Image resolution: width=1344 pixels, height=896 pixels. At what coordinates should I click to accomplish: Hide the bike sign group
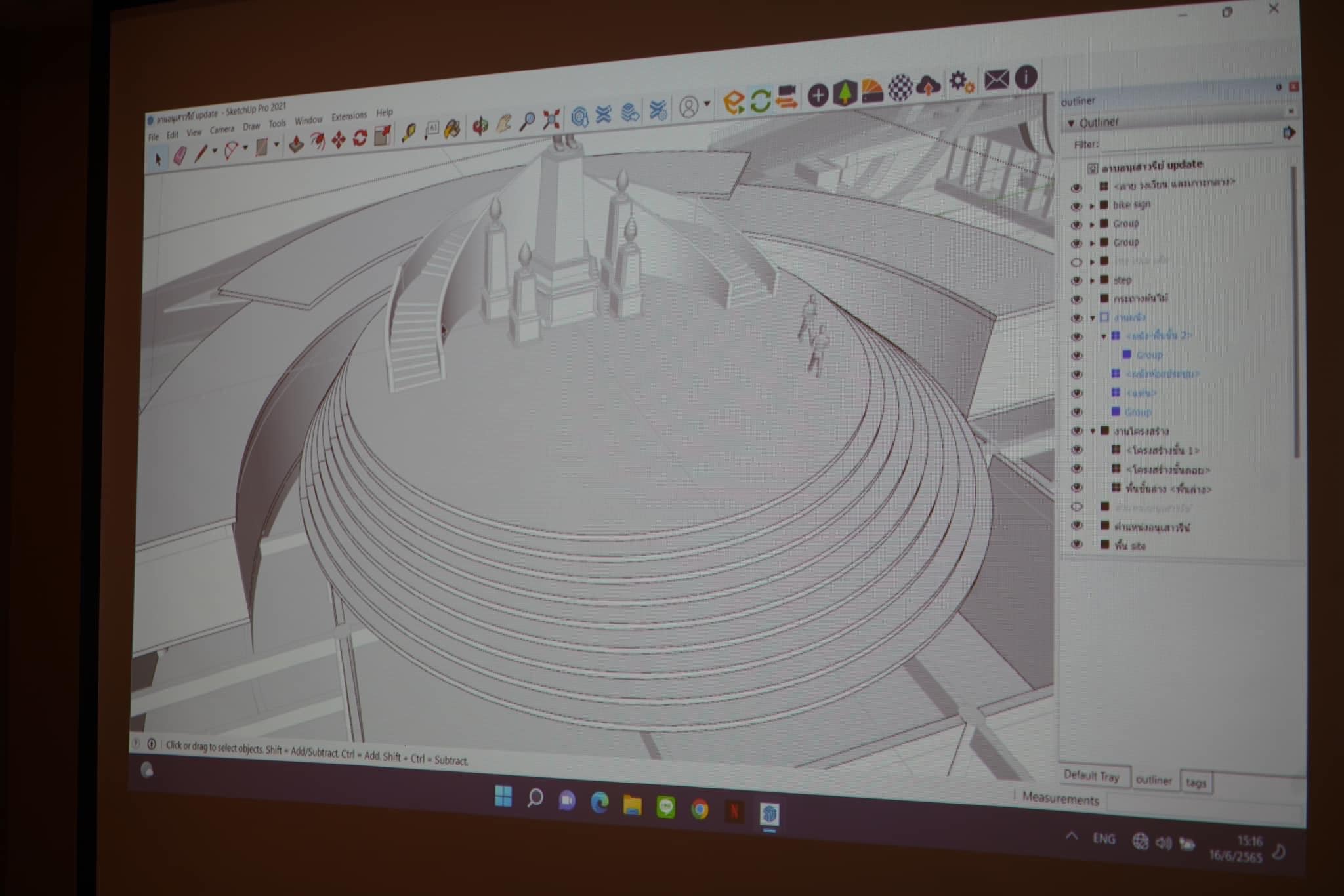click(1076, 206)
